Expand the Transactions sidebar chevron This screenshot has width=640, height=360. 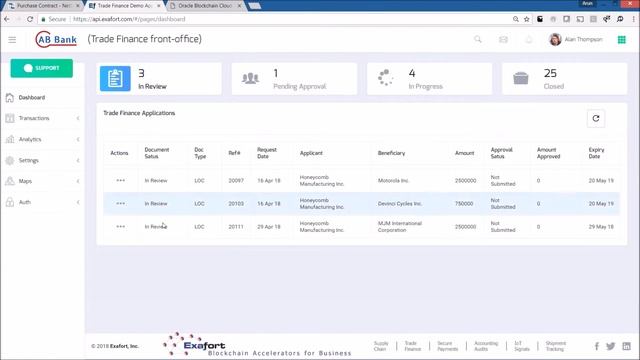(x=78, y=118)
